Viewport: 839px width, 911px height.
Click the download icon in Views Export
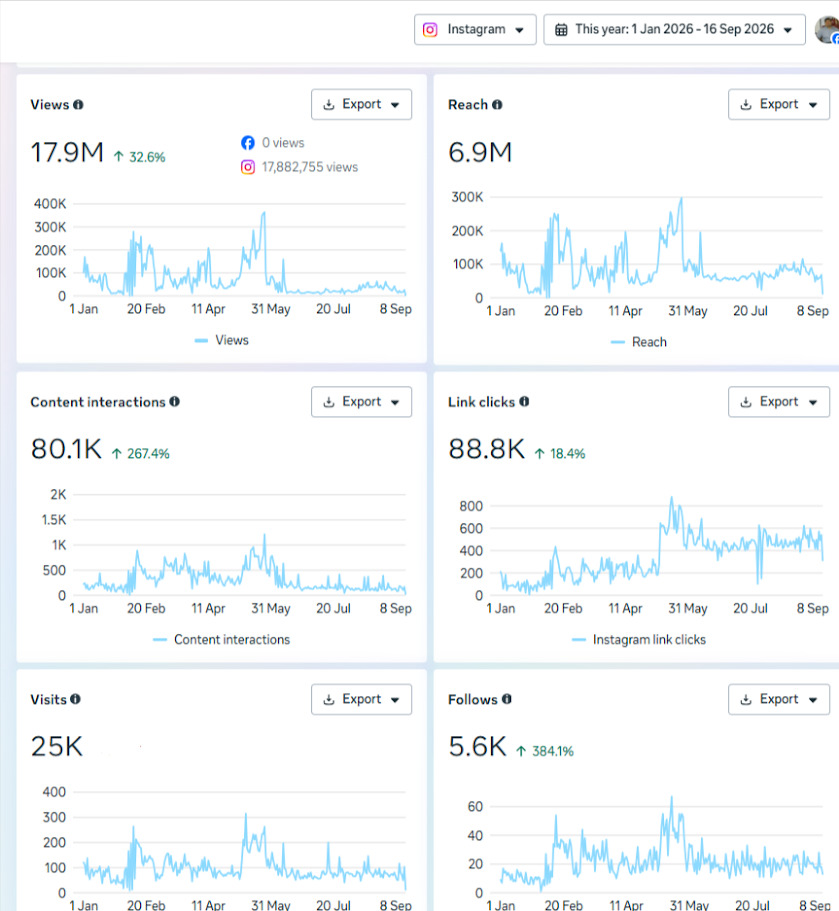[329, 105]
